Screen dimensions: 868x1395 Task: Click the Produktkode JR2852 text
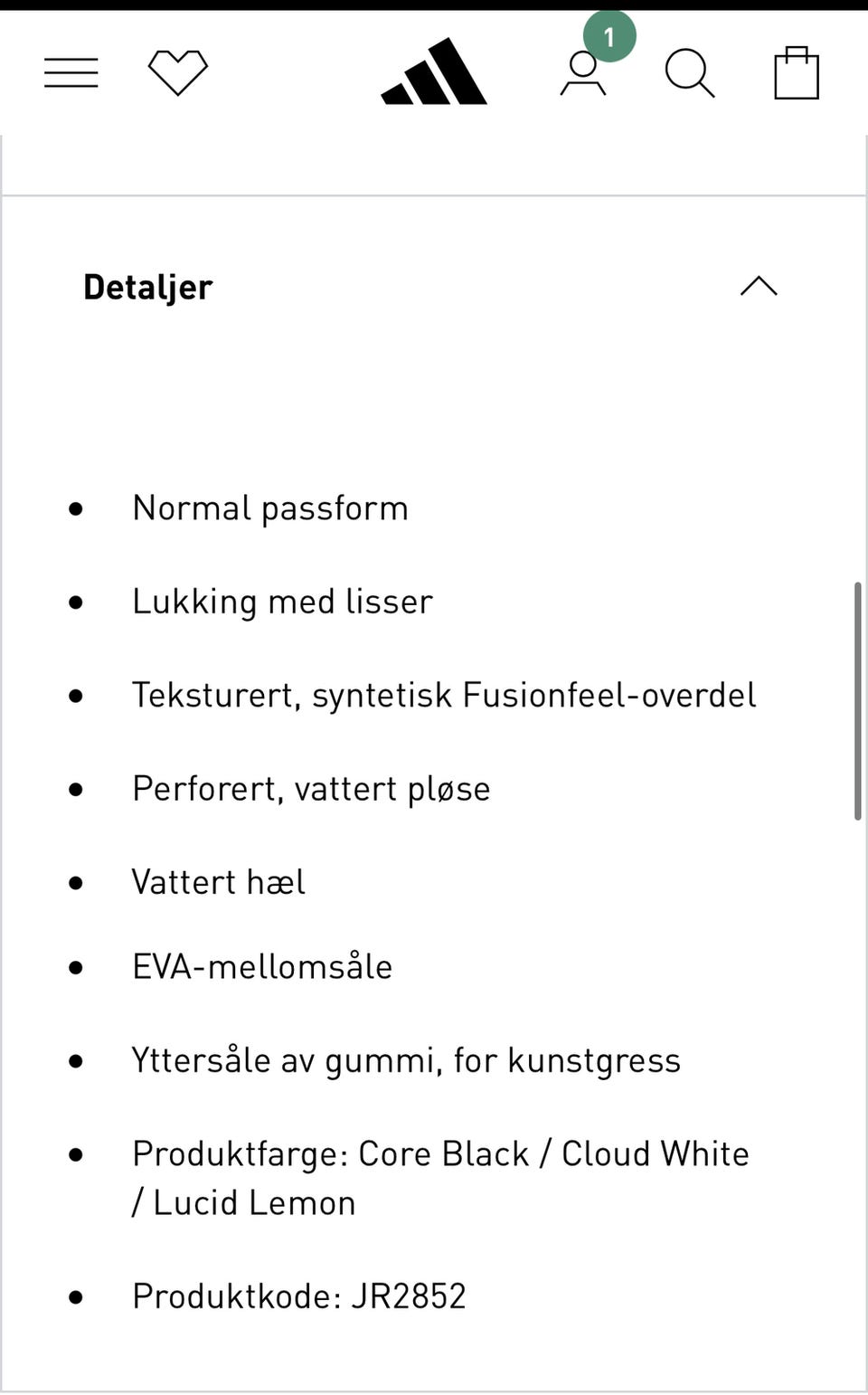coord(298,1296)
